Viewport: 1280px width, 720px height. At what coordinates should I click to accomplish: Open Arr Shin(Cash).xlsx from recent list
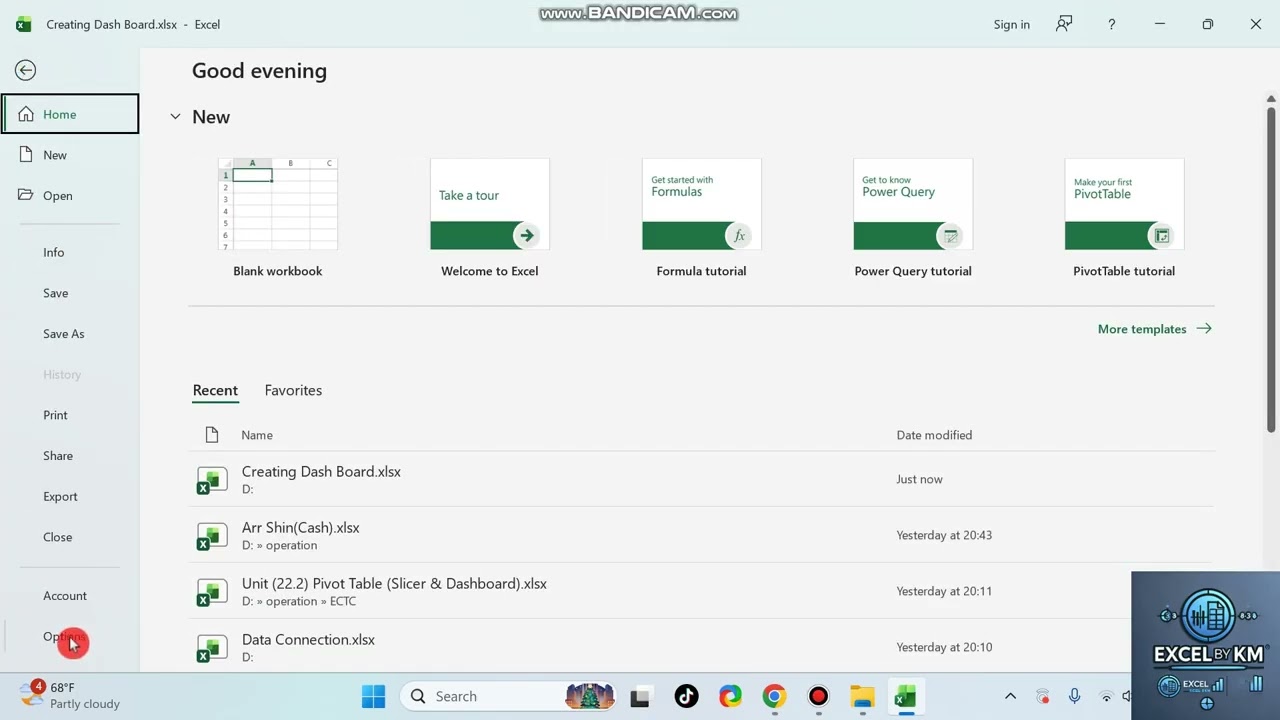700,535
